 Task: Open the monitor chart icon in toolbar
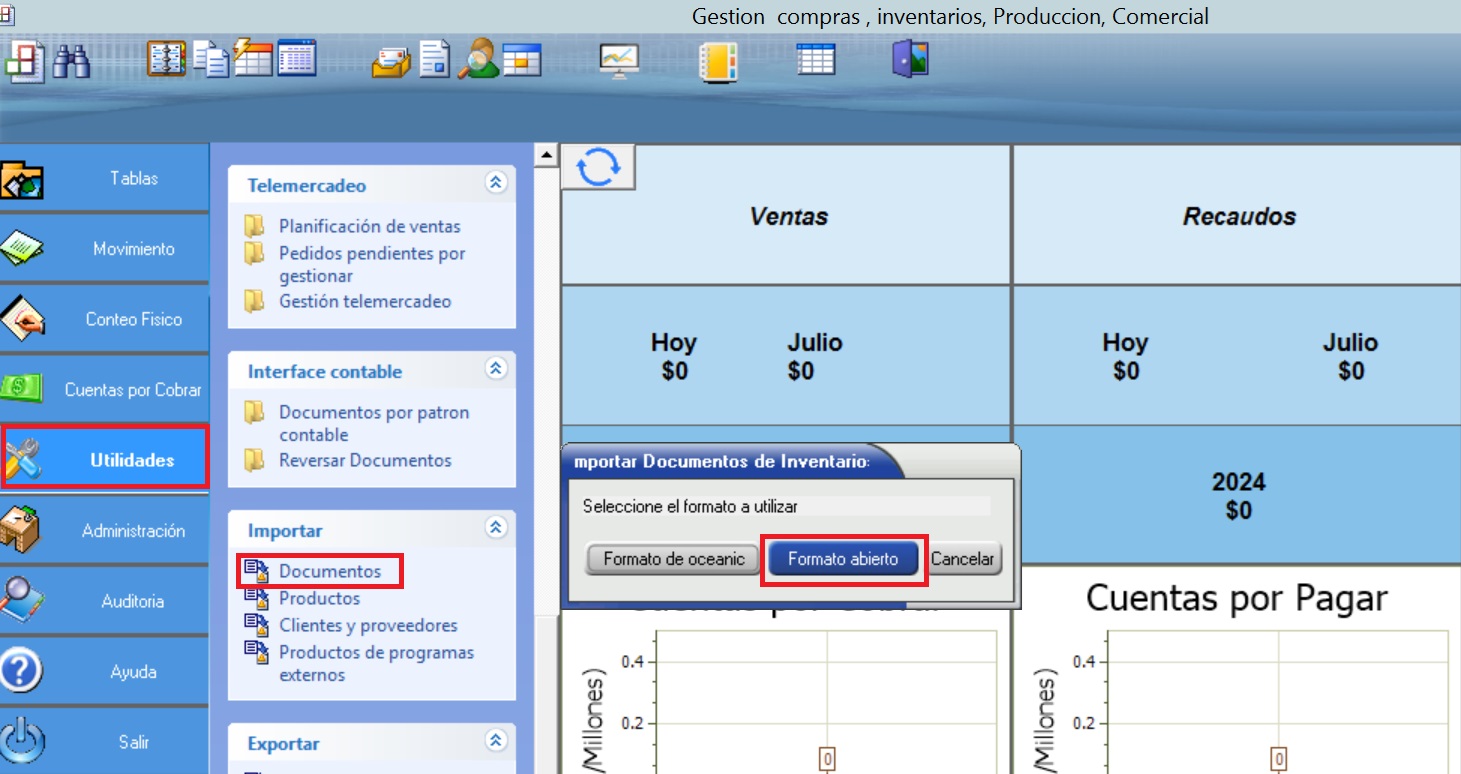(618, 61)
